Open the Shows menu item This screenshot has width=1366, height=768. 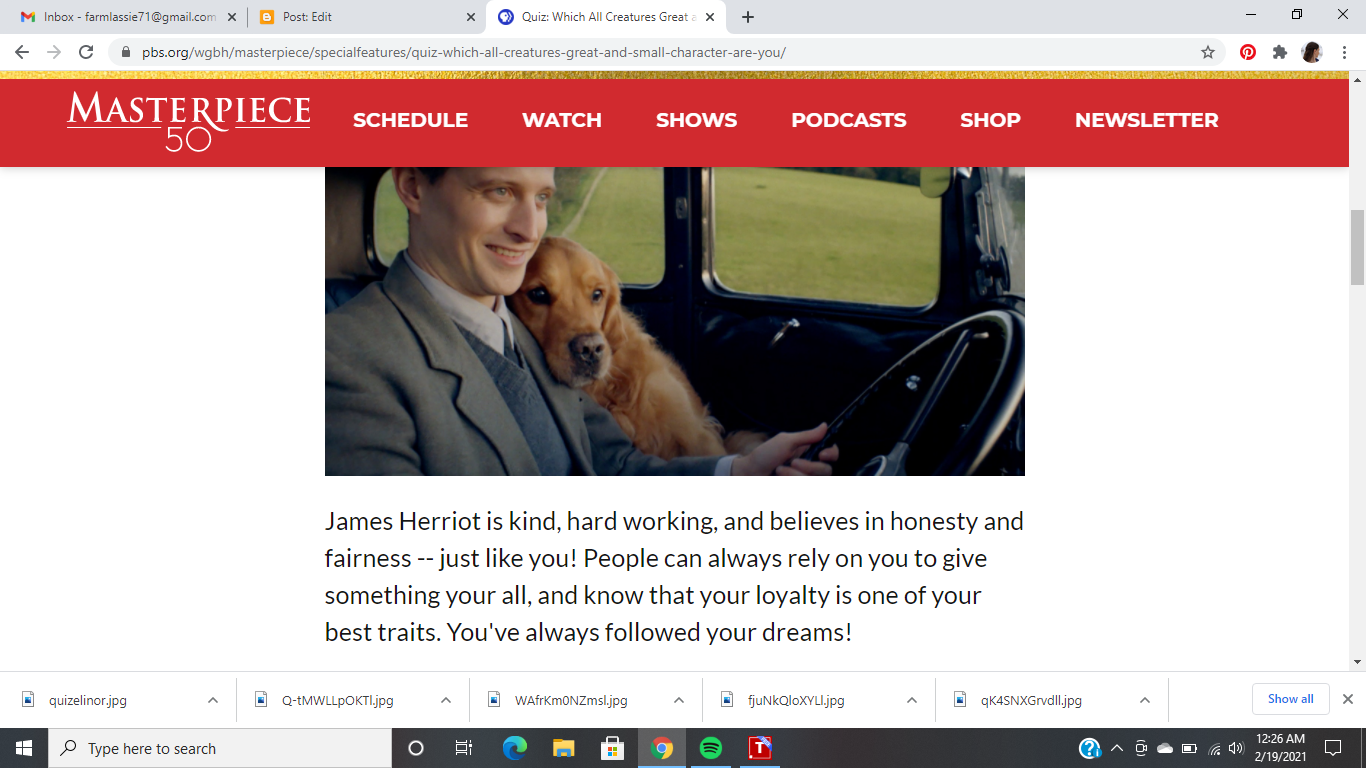(696, 120)
